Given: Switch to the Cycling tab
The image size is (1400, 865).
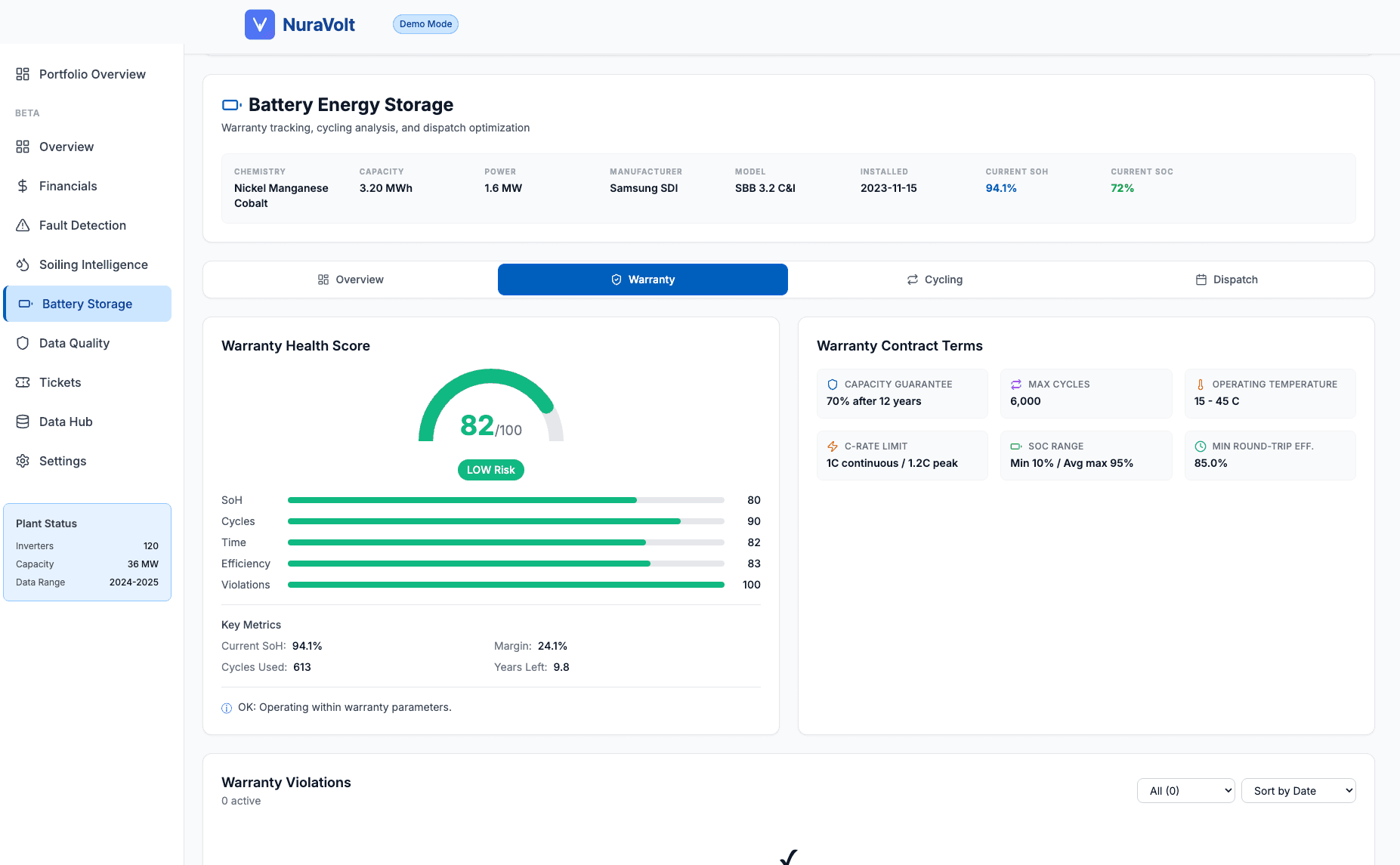Looking at the screenshot, I should [935, 280].
